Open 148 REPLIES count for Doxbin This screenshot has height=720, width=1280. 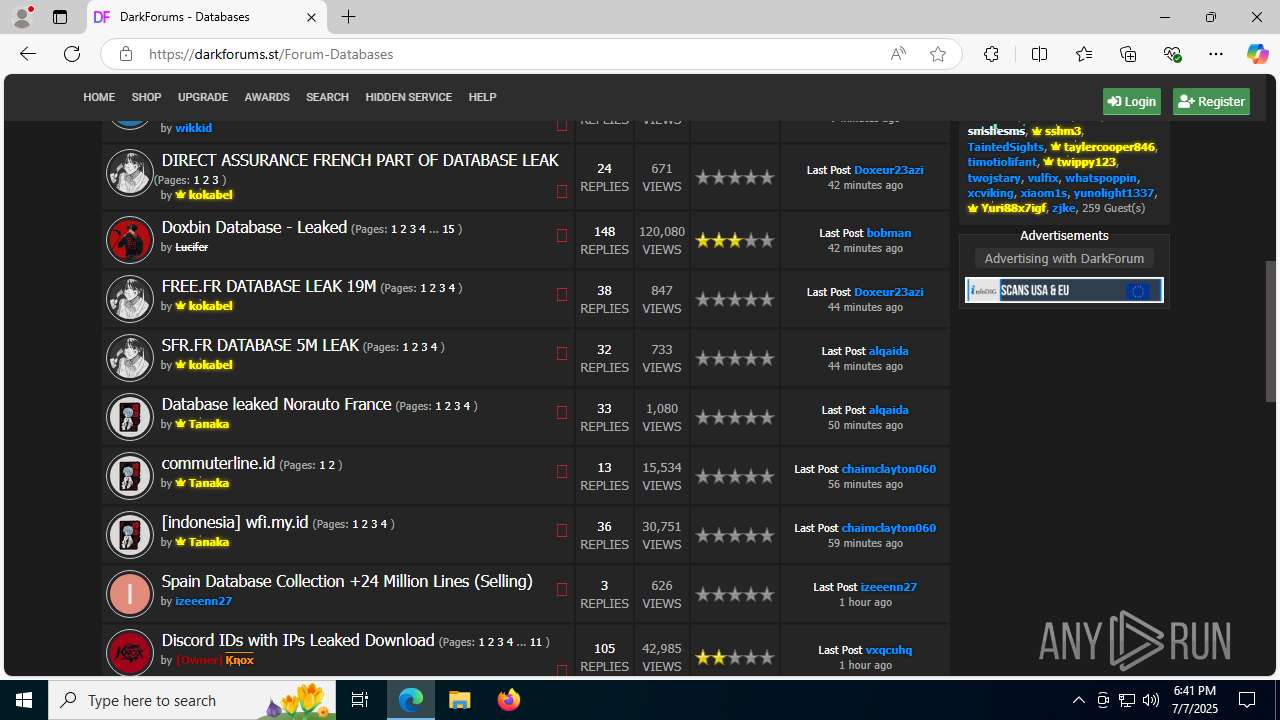(x=604, y=240)
